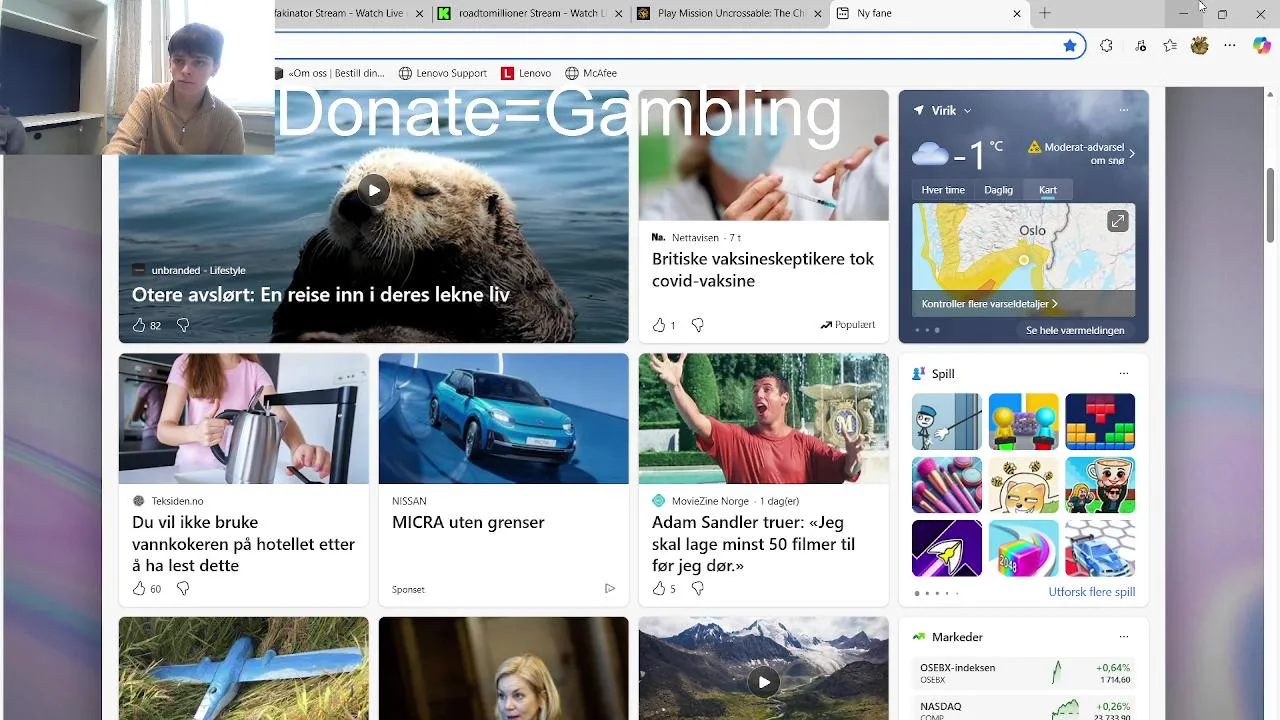Launch the shiba dog with bees game
1280x720 pixels.
[1023, 485]
